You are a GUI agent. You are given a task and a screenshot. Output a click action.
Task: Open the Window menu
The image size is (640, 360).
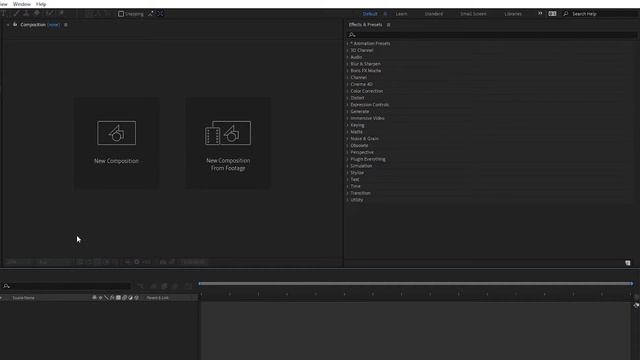point(22,4)
